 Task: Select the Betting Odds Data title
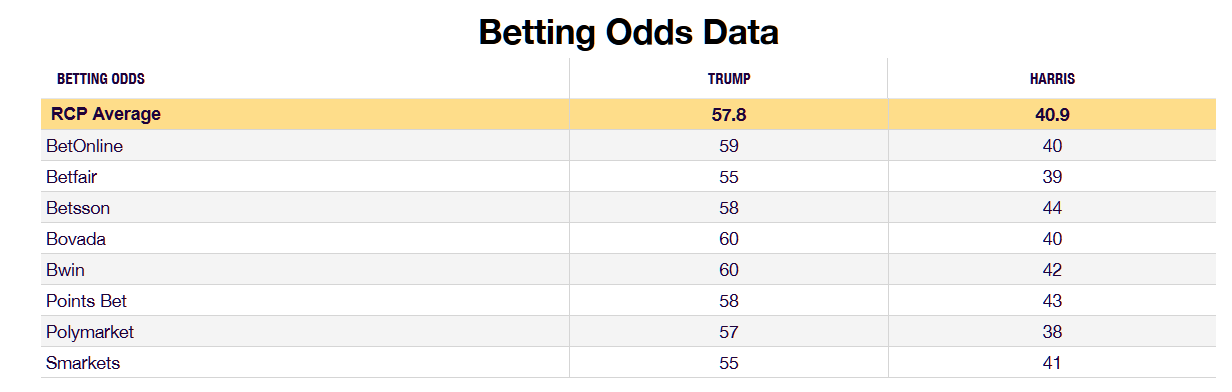click(x=628, y=32)
